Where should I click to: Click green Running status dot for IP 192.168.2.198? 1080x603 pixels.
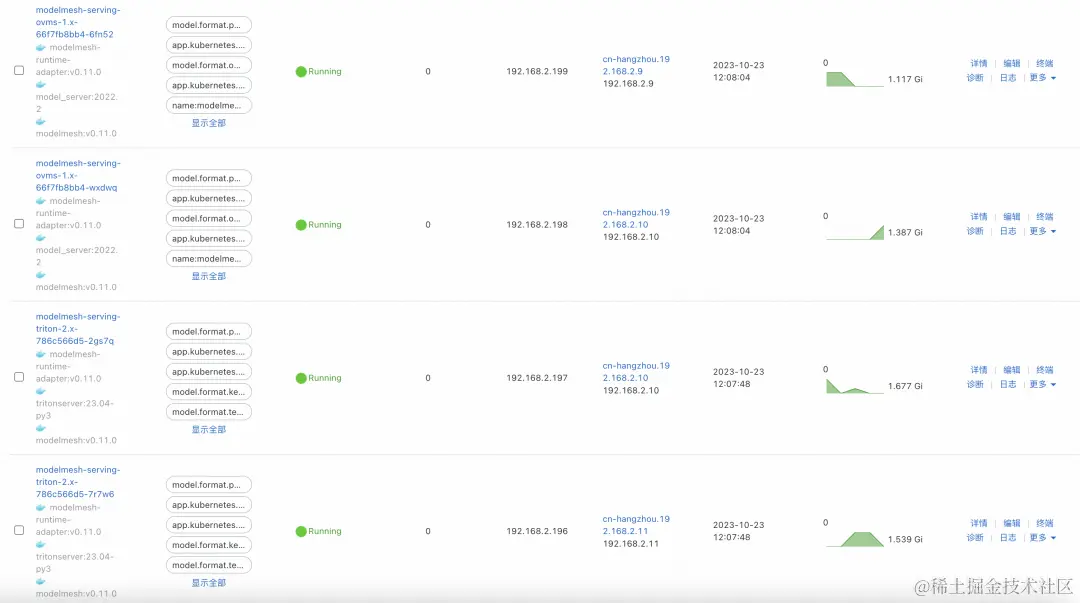tap(301, 225)
